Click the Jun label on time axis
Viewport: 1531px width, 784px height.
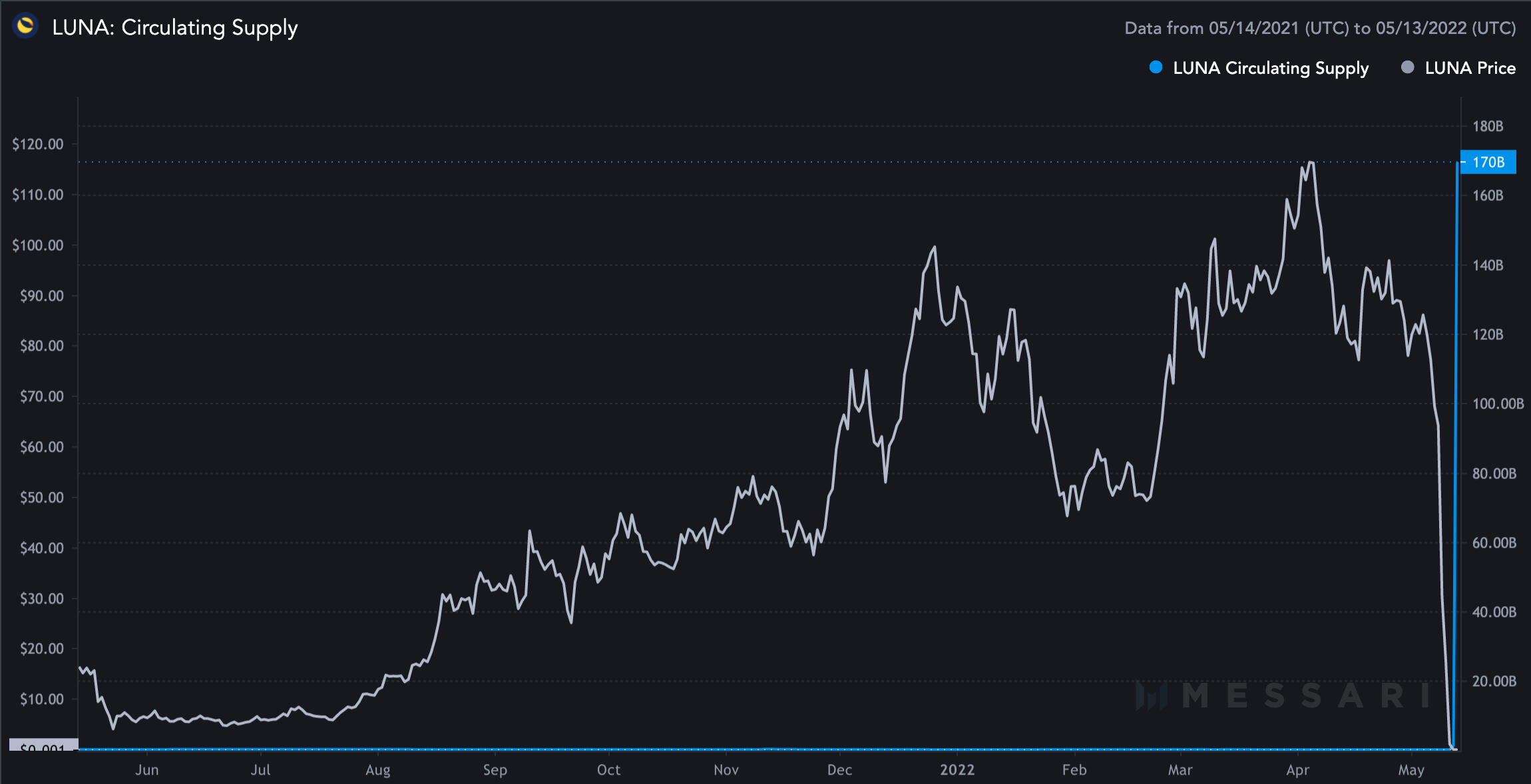(147, 770)
